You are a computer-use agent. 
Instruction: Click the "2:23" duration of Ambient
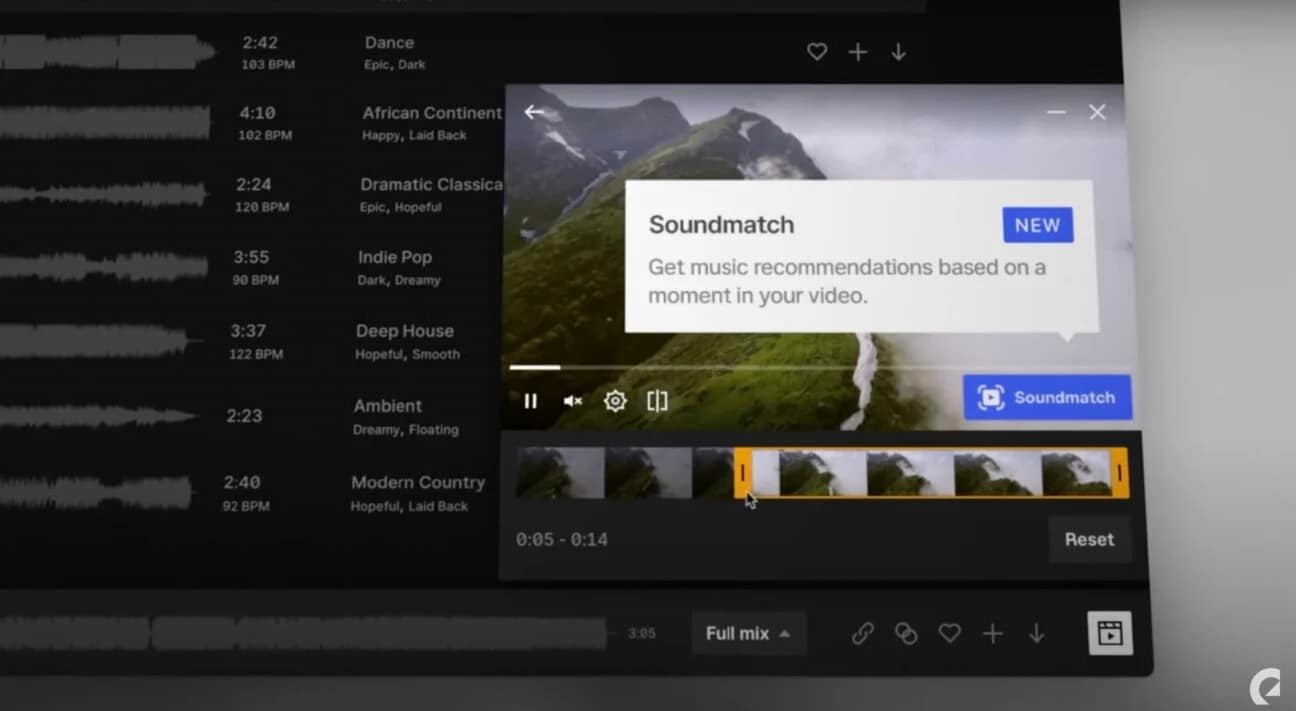point(245,415)
